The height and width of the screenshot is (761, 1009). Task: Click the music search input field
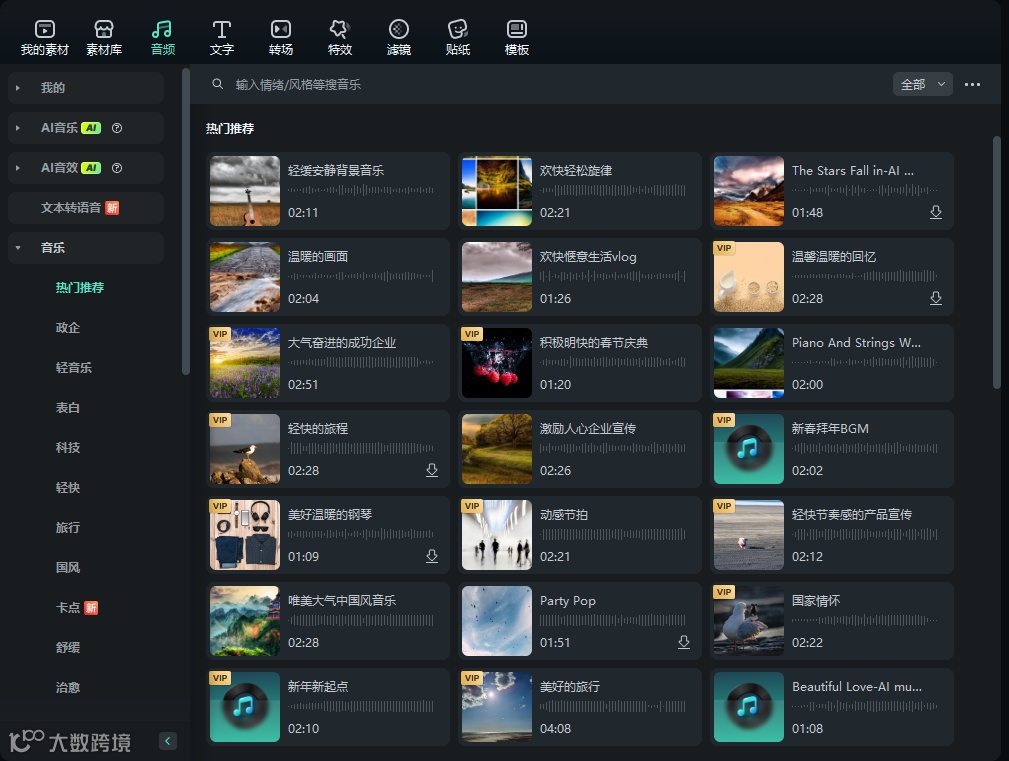547,84
